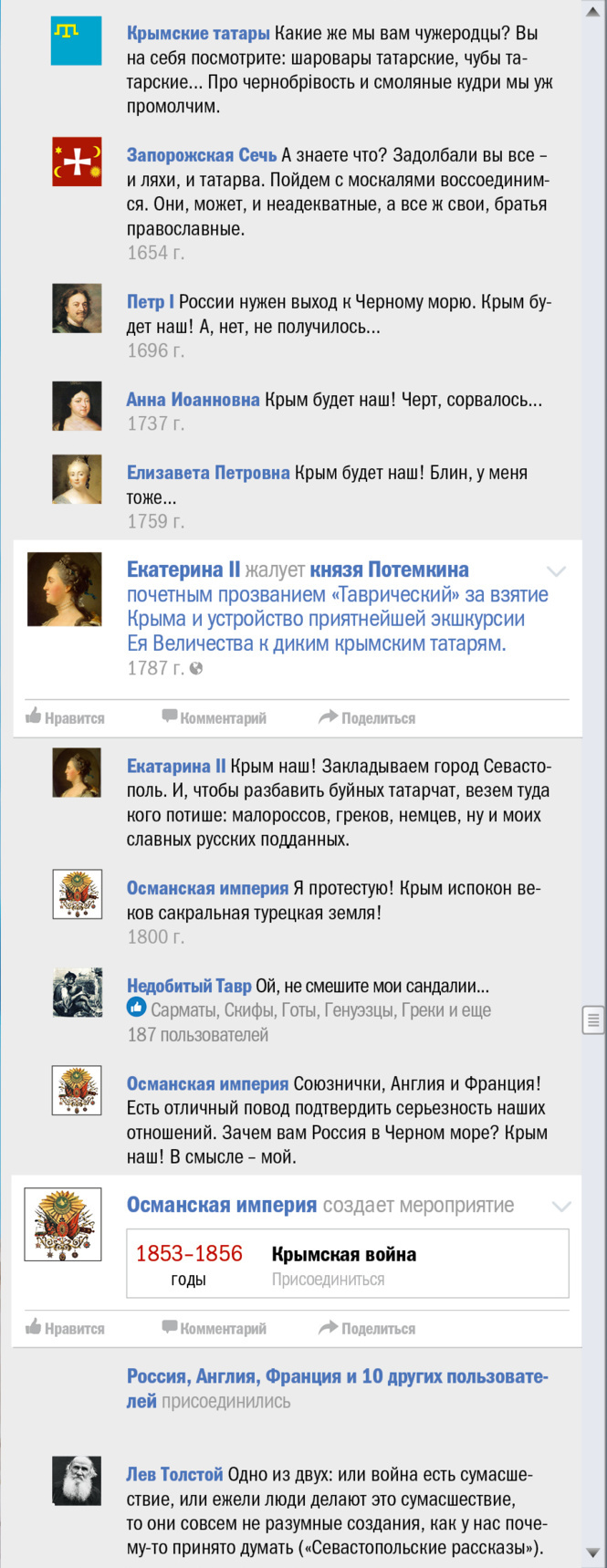Open Лев Толстой profile link
607x1568 pixels.
174,1474
